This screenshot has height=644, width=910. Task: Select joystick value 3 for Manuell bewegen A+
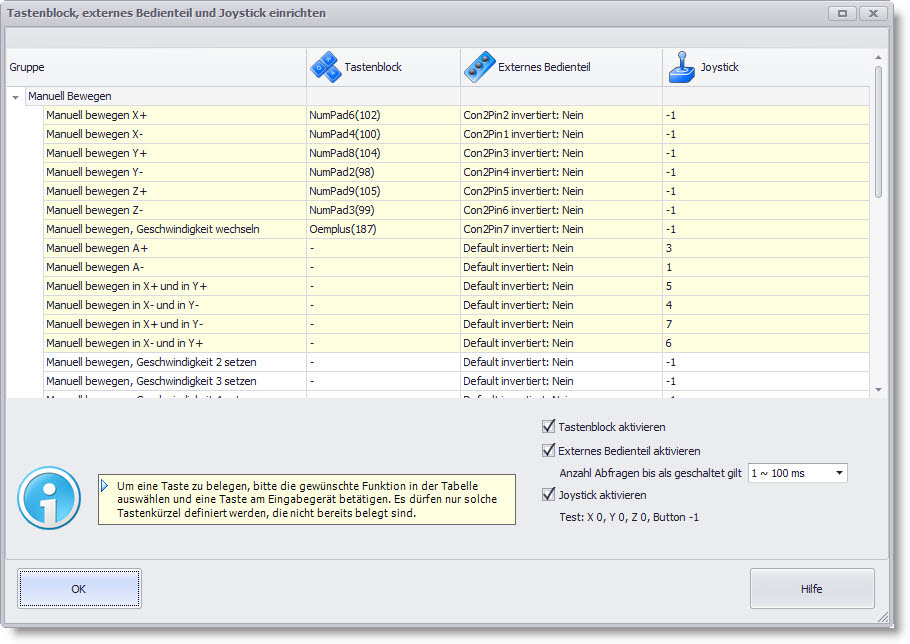[x=764, y=248]
